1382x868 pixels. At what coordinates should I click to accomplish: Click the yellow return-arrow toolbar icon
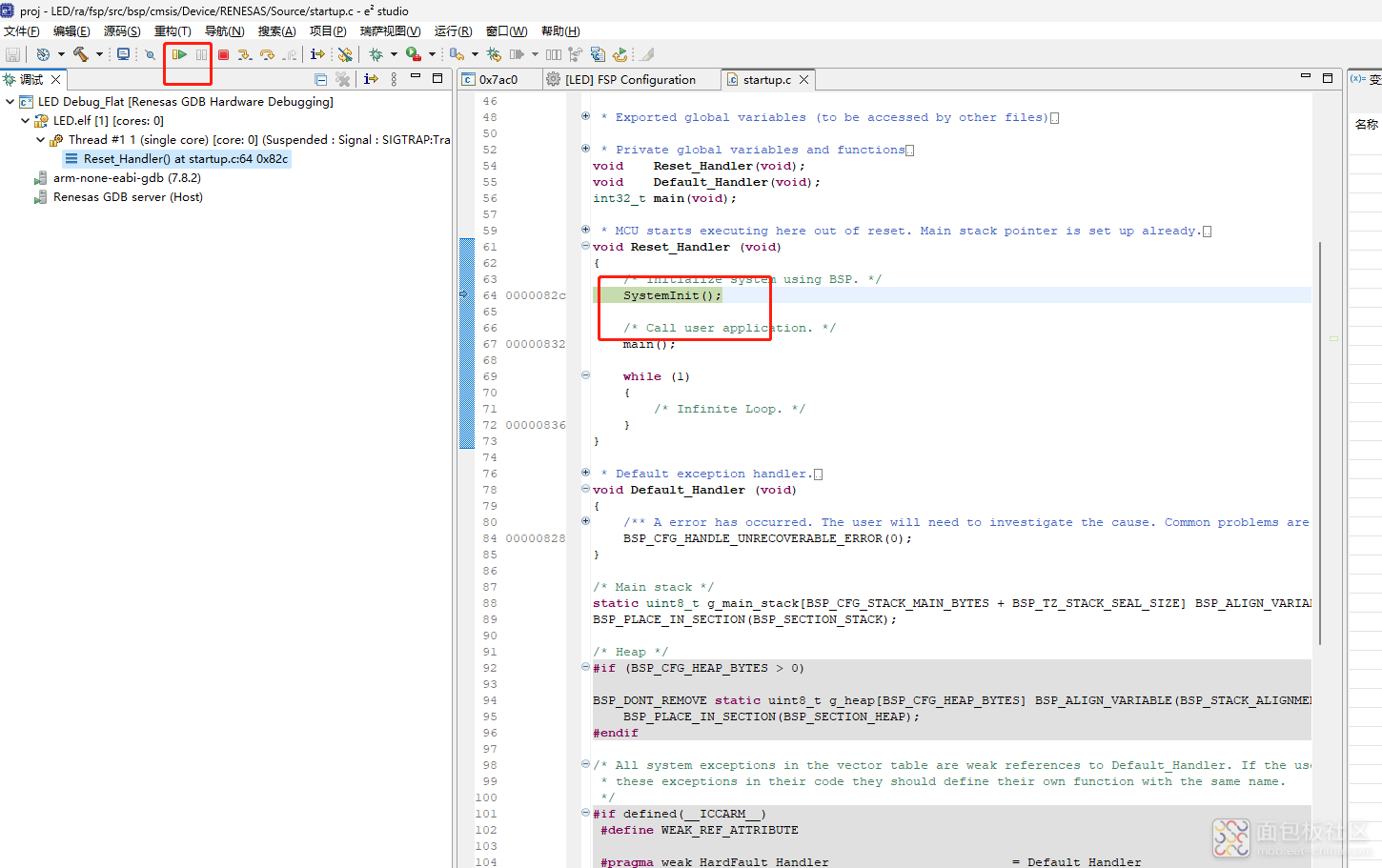(620, 54)
